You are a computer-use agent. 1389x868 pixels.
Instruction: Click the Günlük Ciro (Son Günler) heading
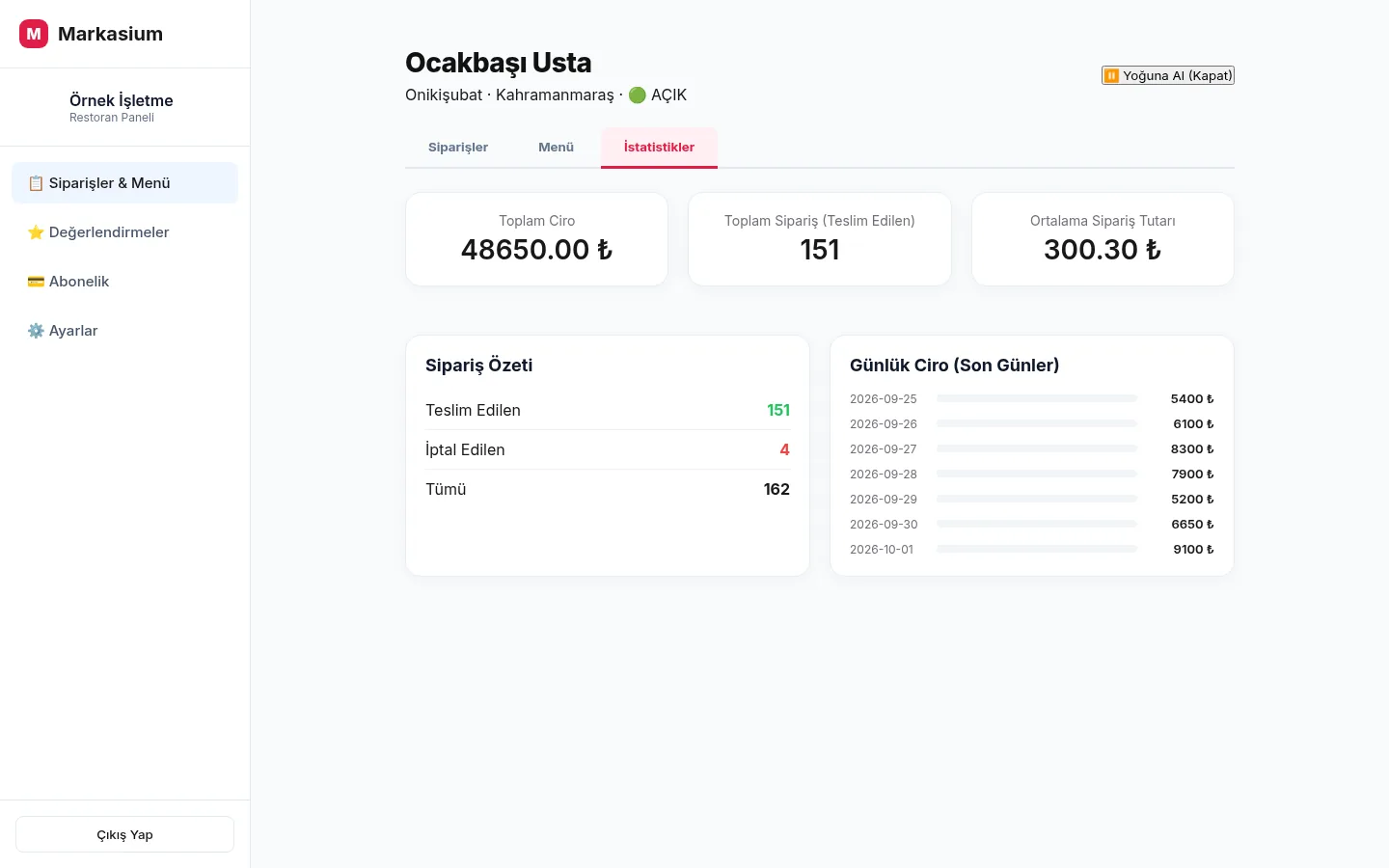pos(955,366)
